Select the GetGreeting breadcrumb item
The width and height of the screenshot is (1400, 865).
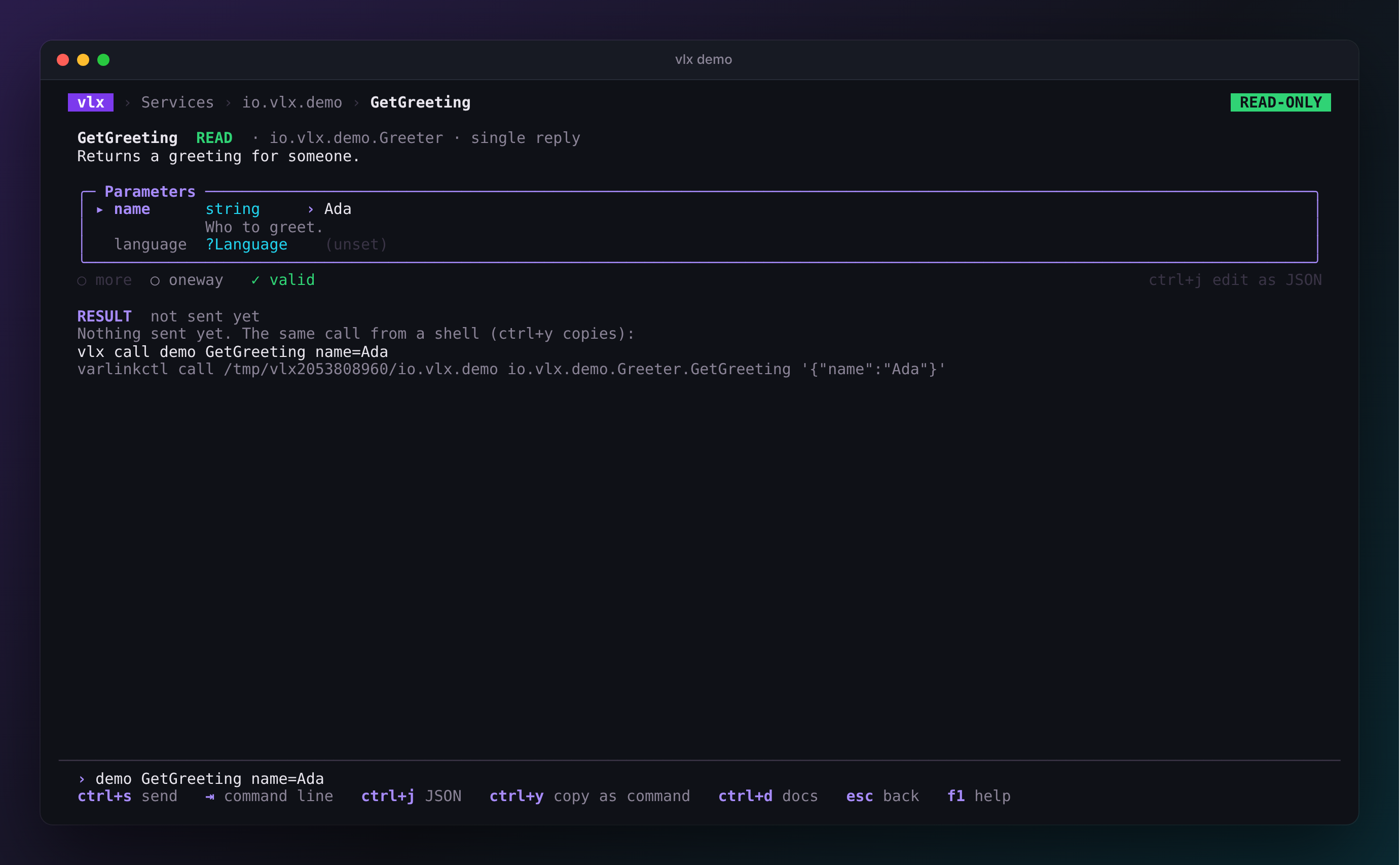click(420, 102)
